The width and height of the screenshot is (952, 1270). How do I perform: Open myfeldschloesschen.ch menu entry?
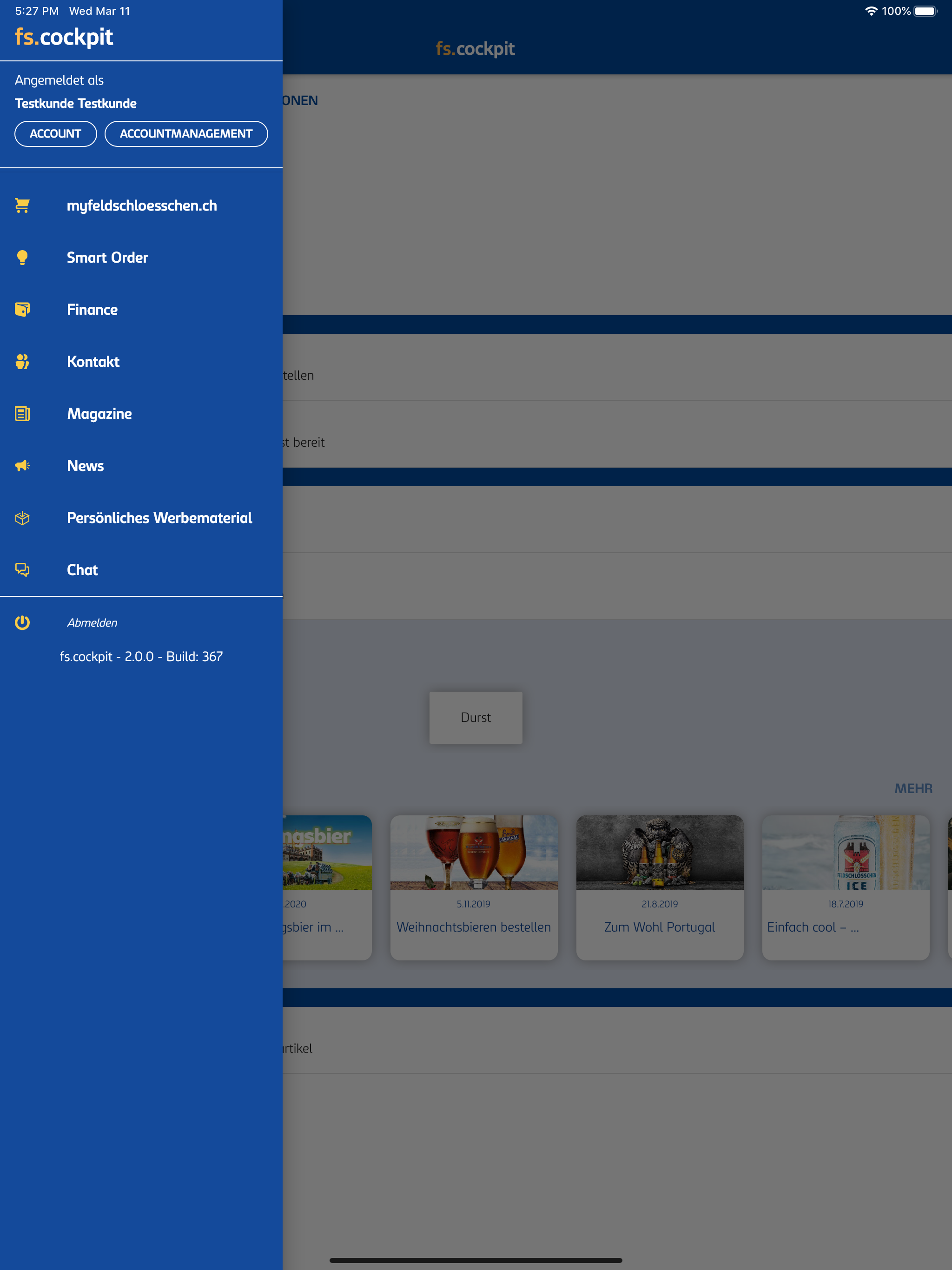(141, 205)
